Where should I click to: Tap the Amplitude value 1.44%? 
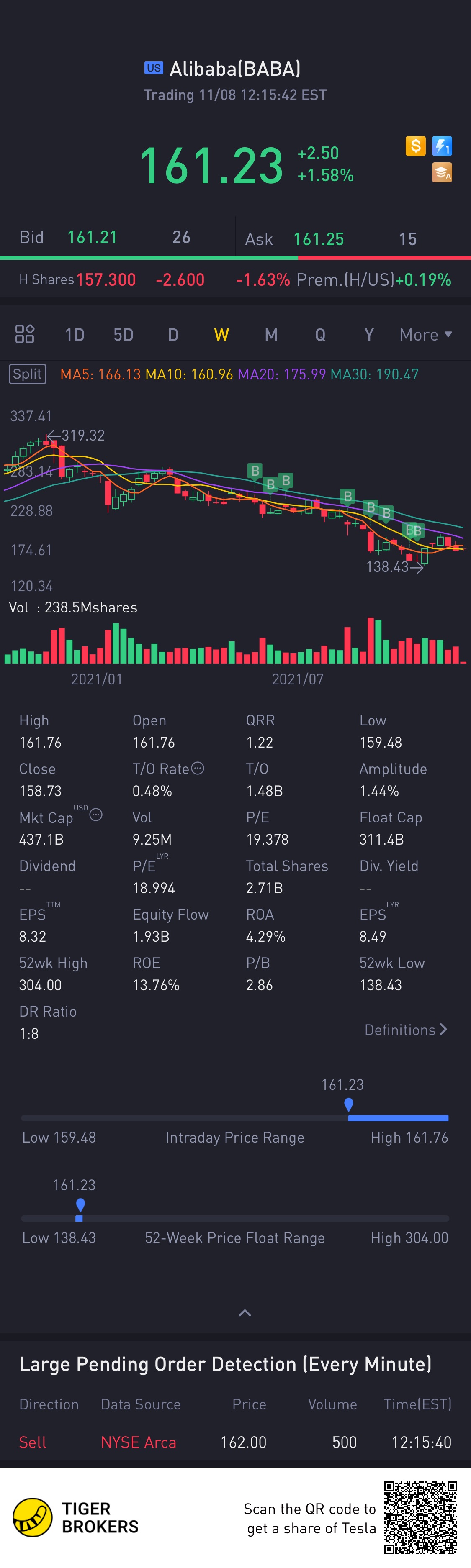[x=379, y=791]
